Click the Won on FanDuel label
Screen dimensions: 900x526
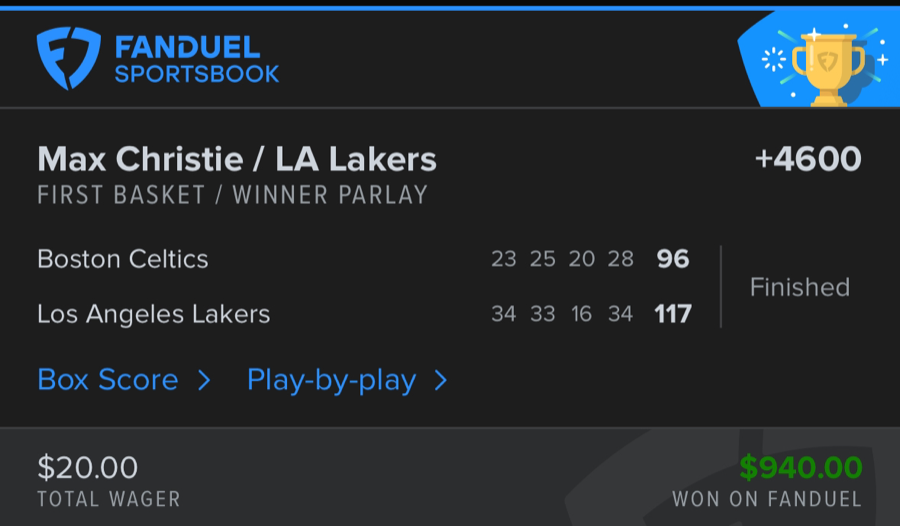767,498
